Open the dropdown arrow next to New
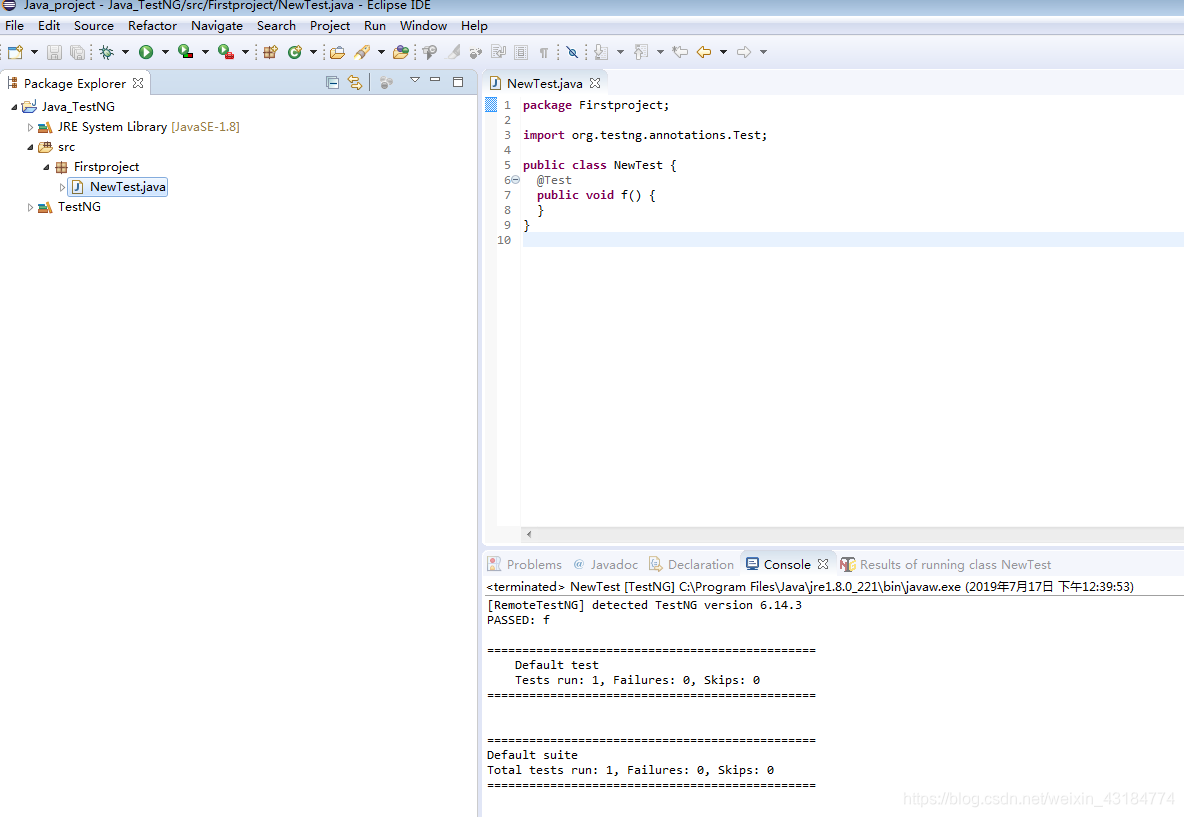Screen dimensions: 1184x817 click(34, 52)
